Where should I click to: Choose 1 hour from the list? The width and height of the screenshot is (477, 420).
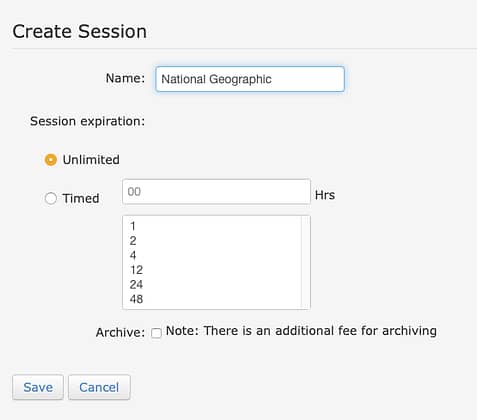click(x=212, y=226)
